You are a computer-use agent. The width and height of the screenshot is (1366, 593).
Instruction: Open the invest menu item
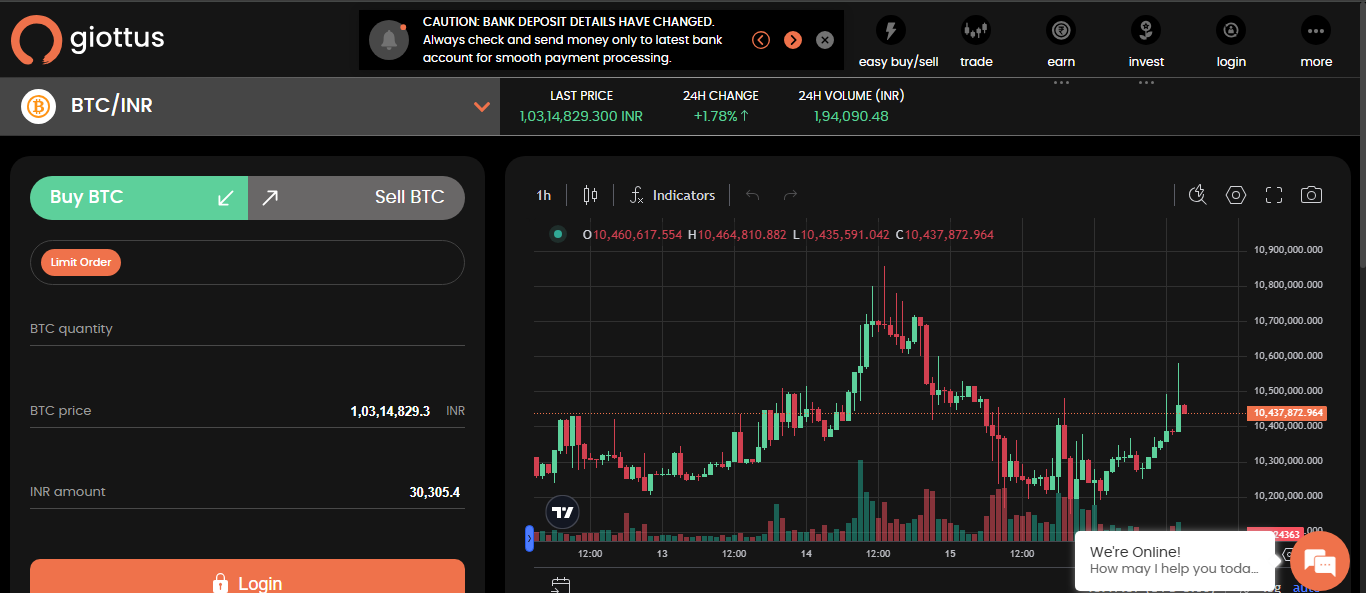pos(1146,43)
